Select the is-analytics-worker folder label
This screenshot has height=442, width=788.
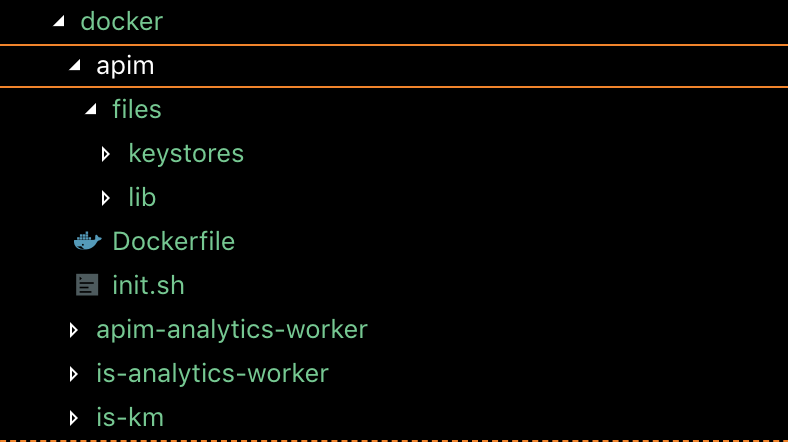coord(212,373)
